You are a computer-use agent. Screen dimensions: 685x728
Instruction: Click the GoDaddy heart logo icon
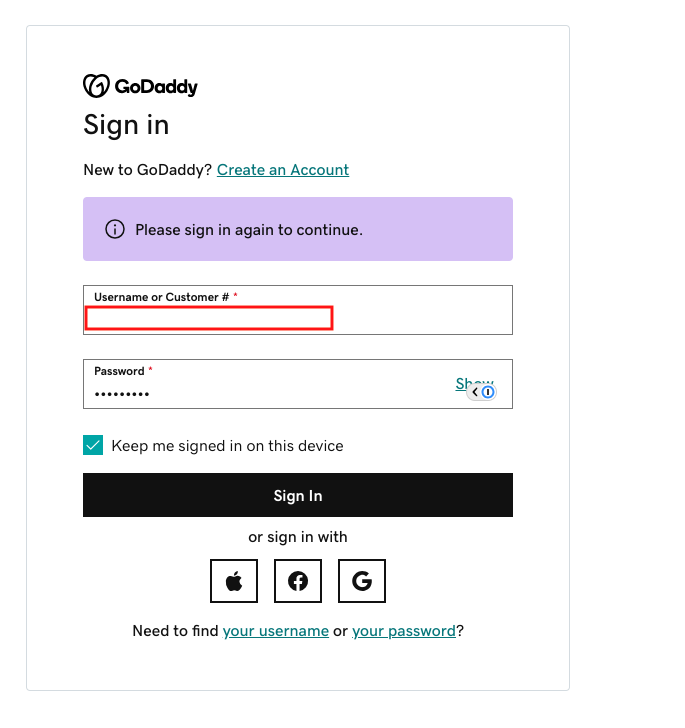pos(96,86)
